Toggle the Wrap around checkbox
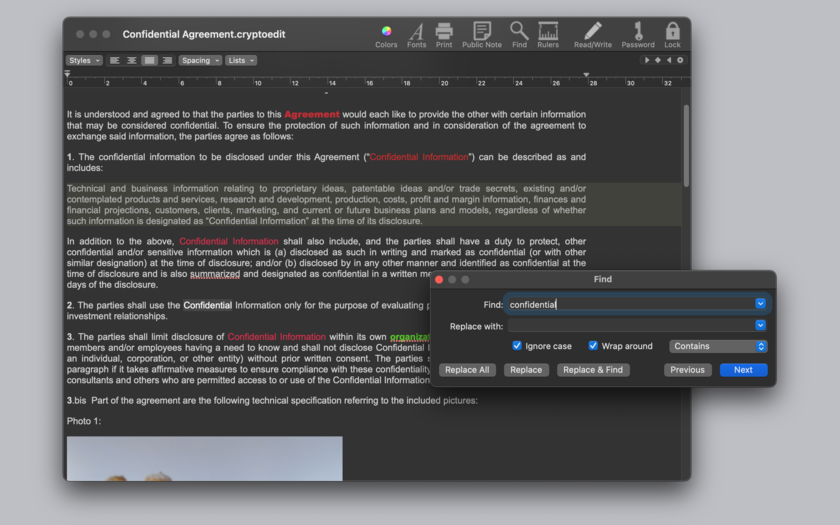 [593, 346]
